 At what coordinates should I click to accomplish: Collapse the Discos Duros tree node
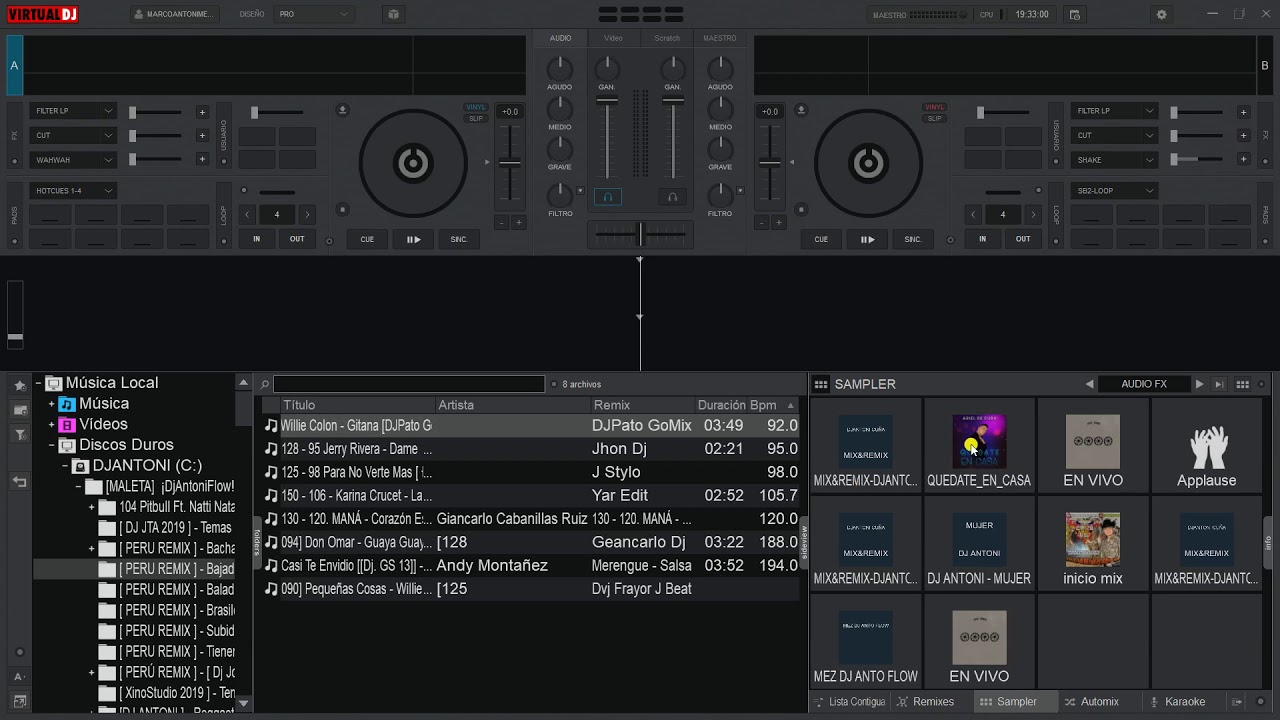pos(51,445)
